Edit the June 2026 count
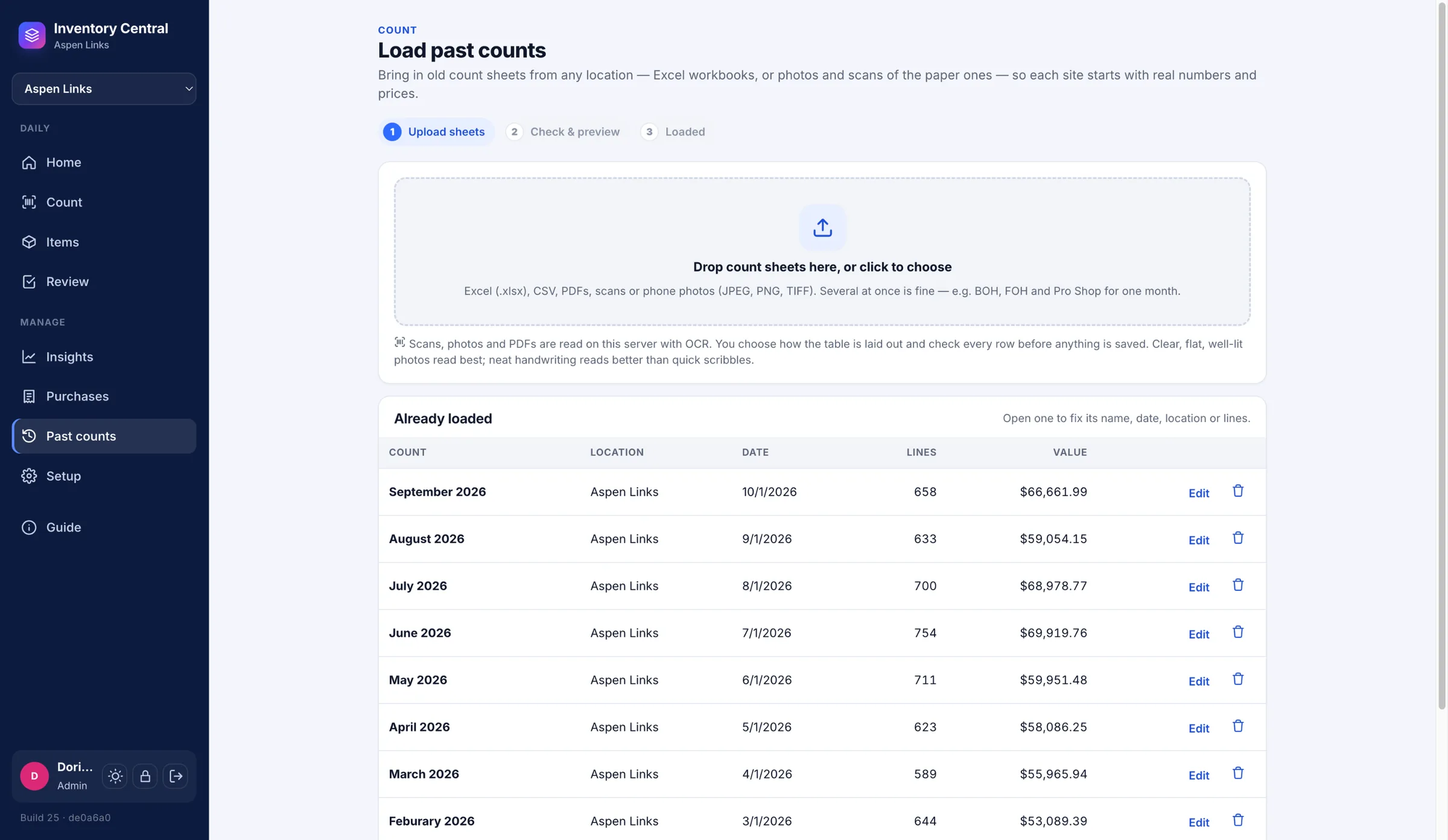Viewport: 1448px width, 840px height. [1199, 634]
